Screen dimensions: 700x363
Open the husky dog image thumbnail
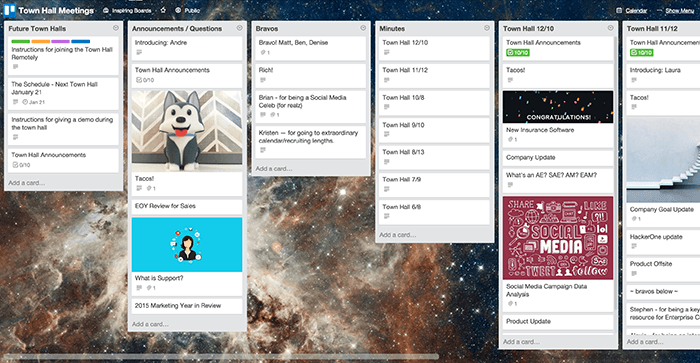tap(187, 131)
